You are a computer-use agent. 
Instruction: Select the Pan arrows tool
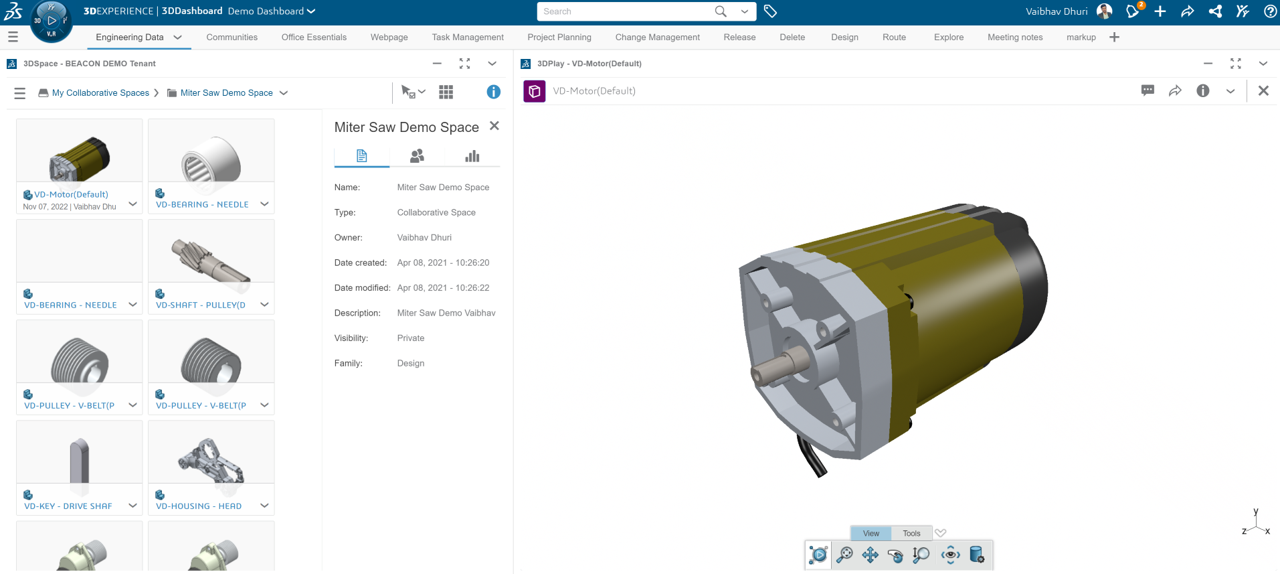tap(870, 555)
